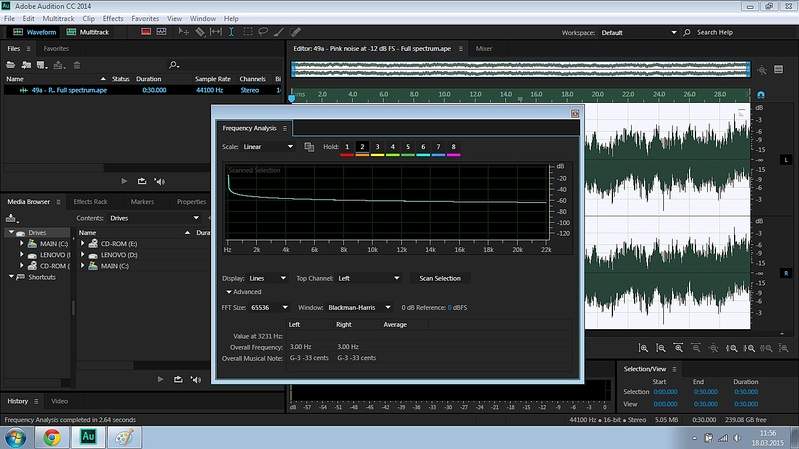Viewport: 799px width, 449px height.
Task: Open the Top Channel Left dropdown
Action: coord(369,278)
